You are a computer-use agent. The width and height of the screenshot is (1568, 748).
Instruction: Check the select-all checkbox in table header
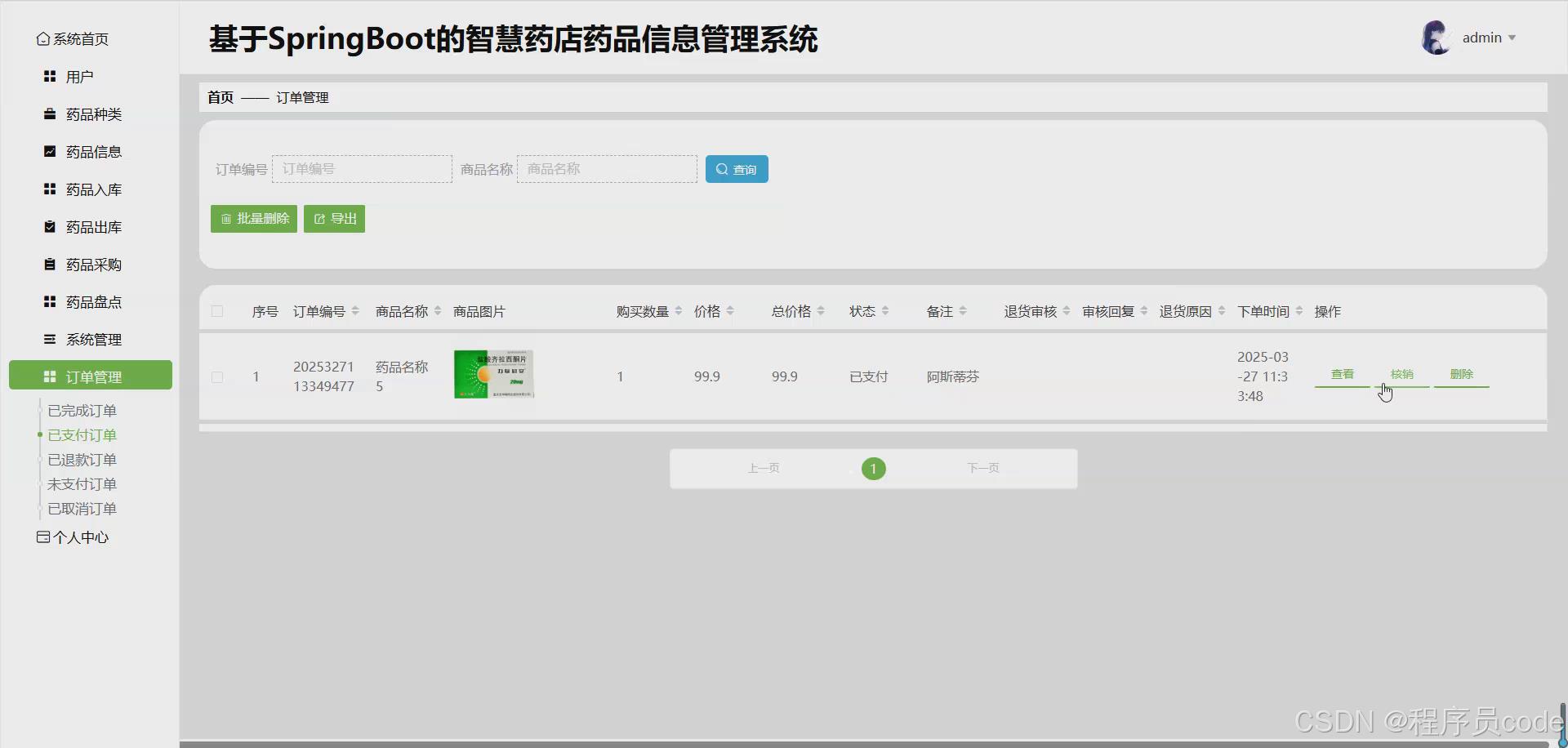click(217, 311)
